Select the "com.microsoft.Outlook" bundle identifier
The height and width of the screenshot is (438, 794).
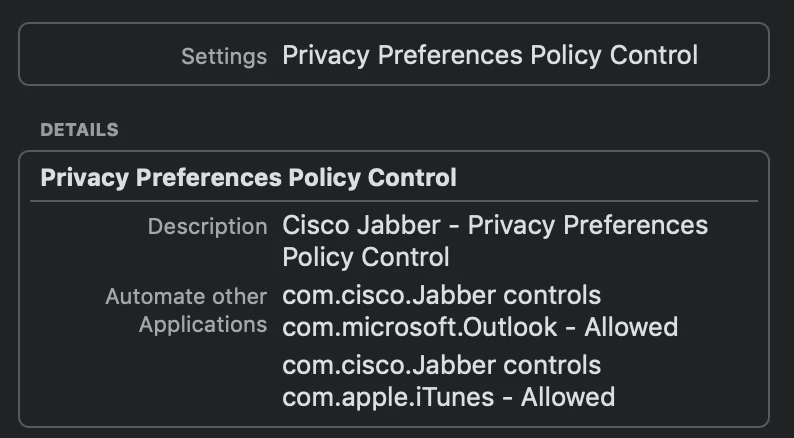pyautogui.click(x=420, y=327)
